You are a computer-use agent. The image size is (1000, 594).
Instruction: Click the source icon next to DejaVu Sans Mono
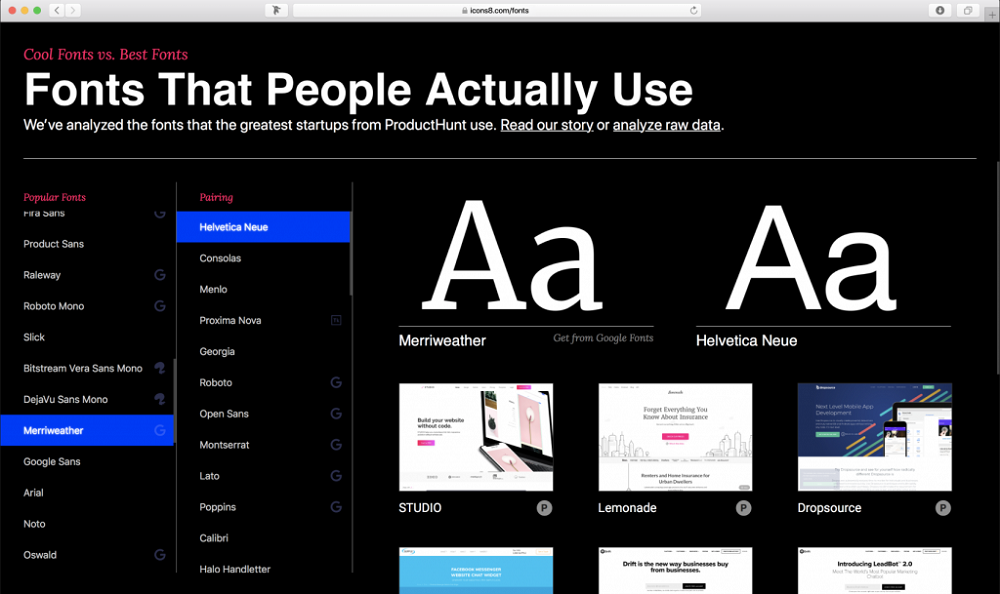(x=160, y=399)
